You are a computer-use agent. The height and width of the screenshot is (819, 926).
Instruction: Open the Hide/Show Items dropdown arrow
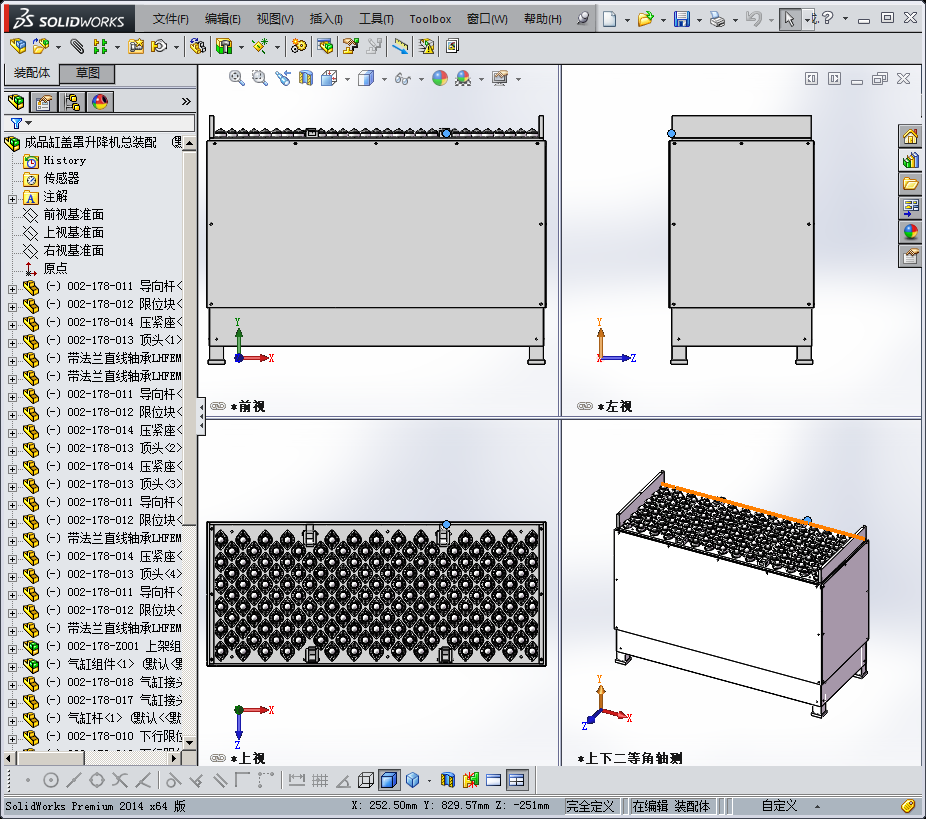pyautogui.click(x=421, y=79)
